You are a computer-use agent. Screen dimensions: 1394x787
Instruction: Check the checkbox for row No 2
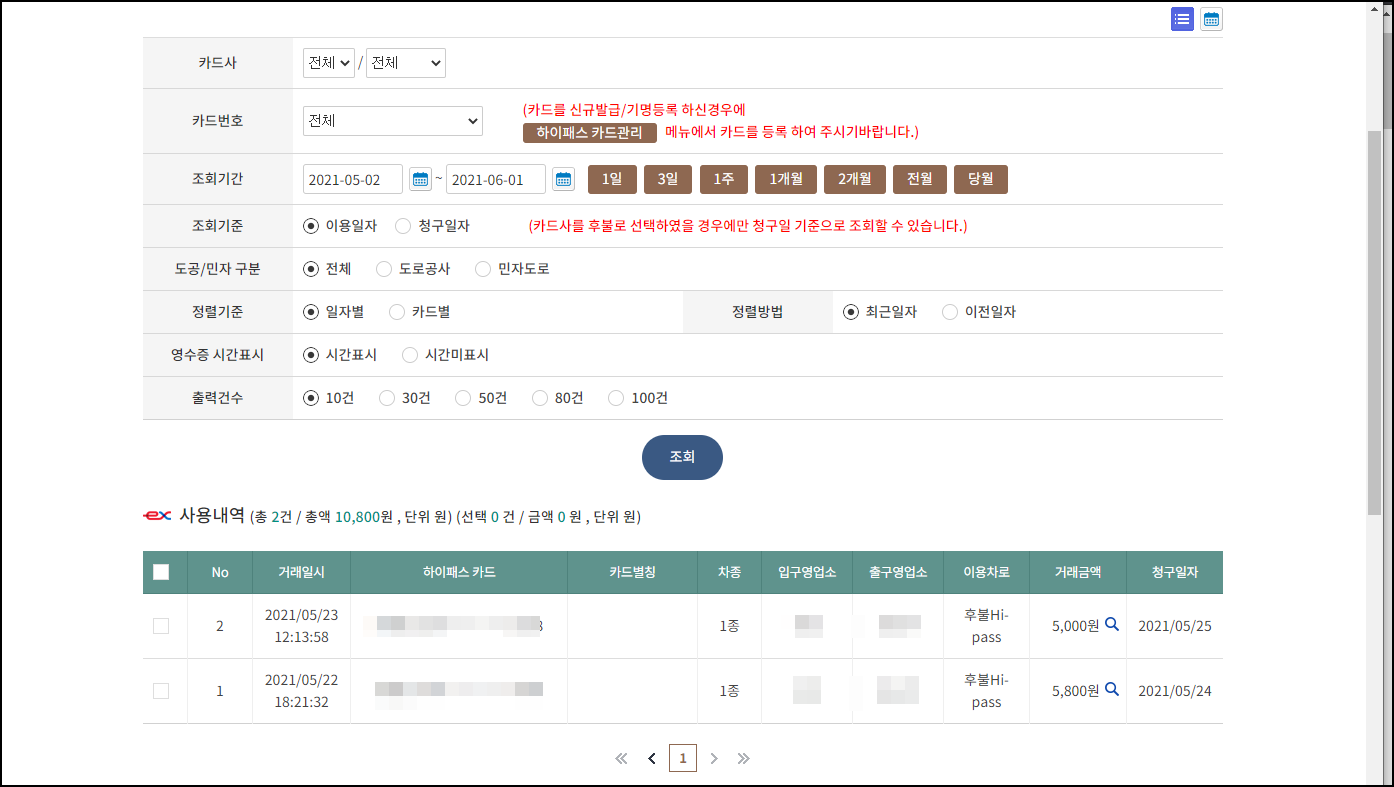(161, 626)
